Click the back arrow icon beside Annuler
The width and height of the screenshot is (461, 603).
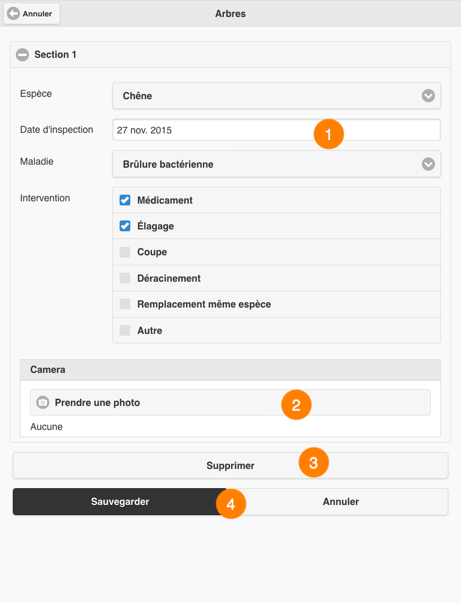[x=13, y=14]
